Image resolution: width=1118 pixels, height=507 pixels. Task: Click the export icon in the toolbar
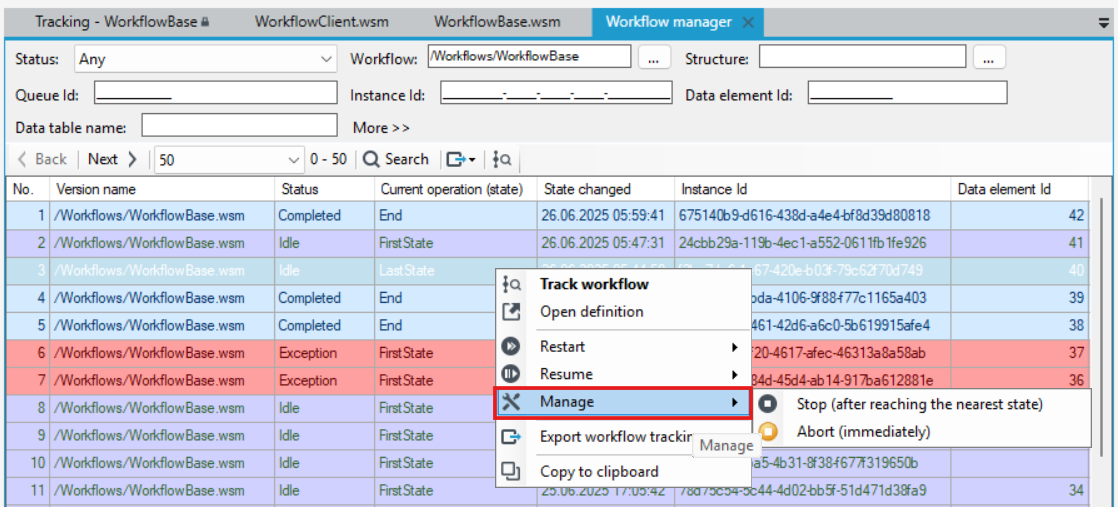pos(455,160)
